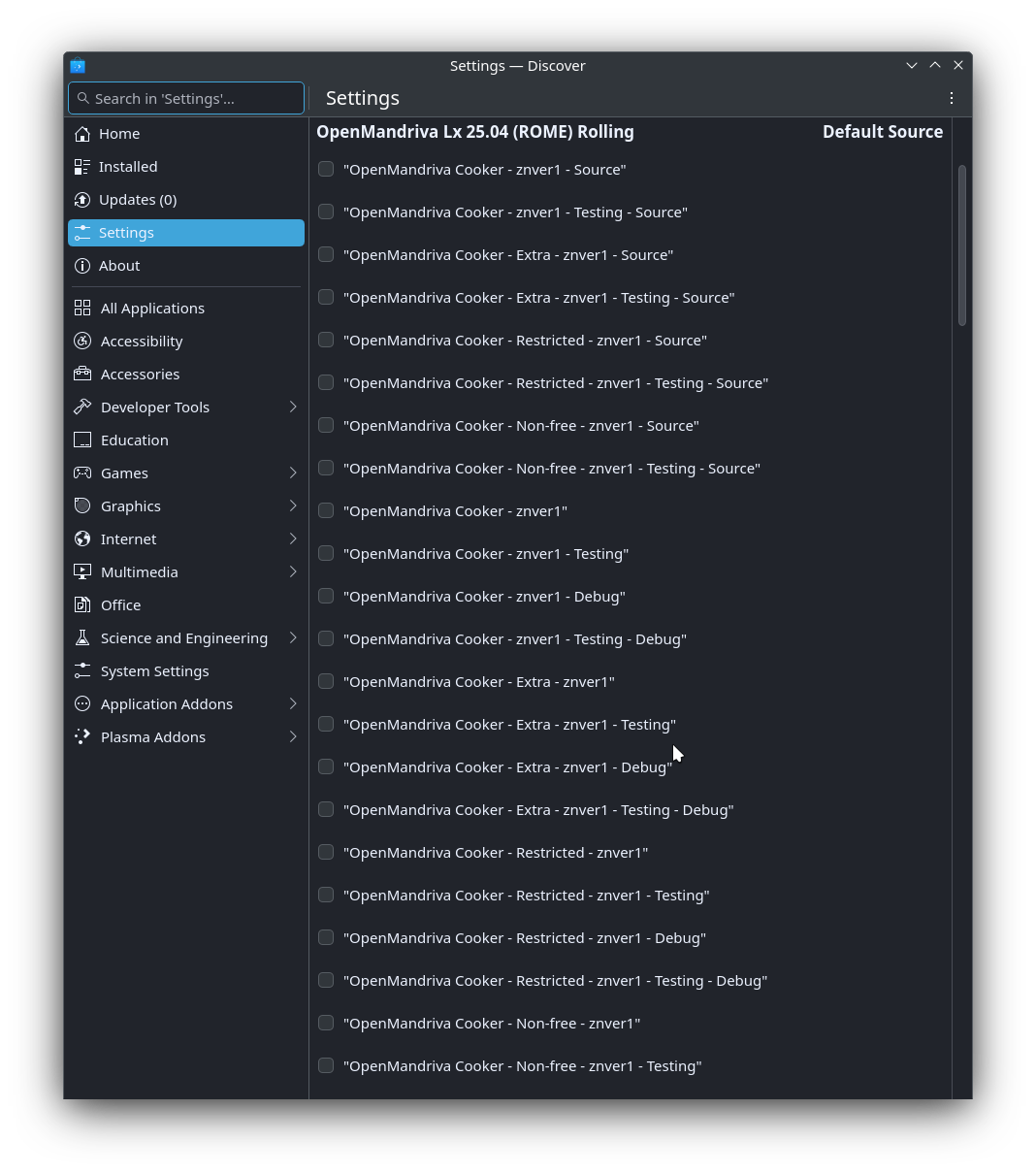Viewport: 1036px width, 1174px height.
Task: Click the Updates icon in sidebar
Action: tap(82, 200)
